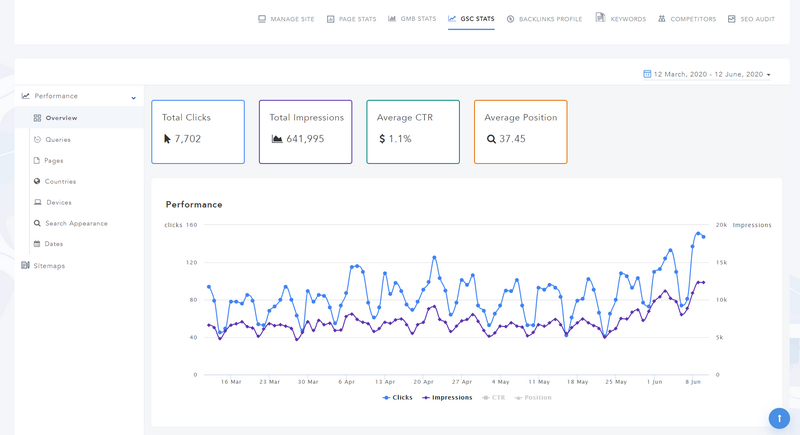Click the Performance chart icon in sidebar
The width and height of the screenshot is (800, 435).
(x=26, y=96)
